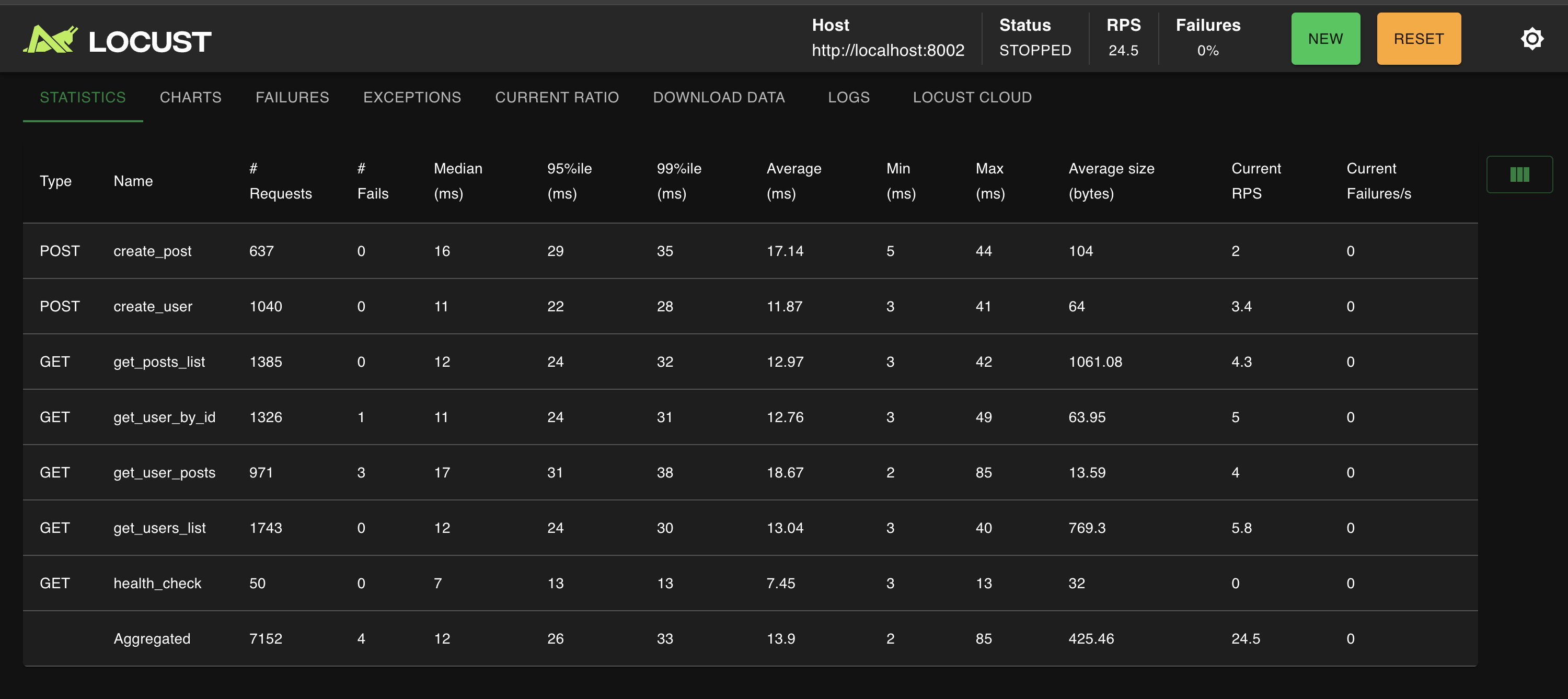Screen dimensions: 1568x699
Task: Switch to the CHARTS tab
Action: tap(191, 97)
